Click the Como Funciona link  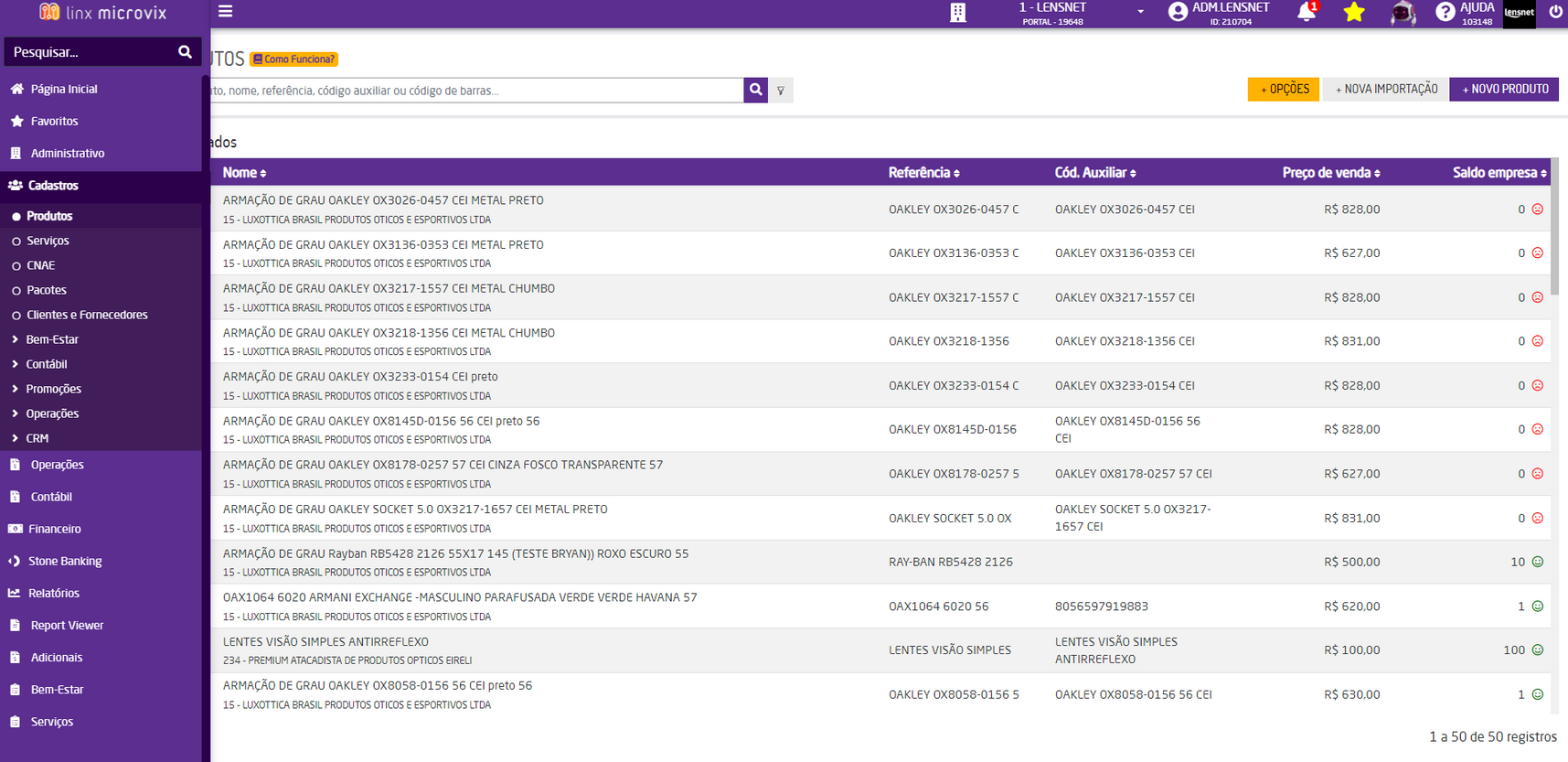[294, 59]
